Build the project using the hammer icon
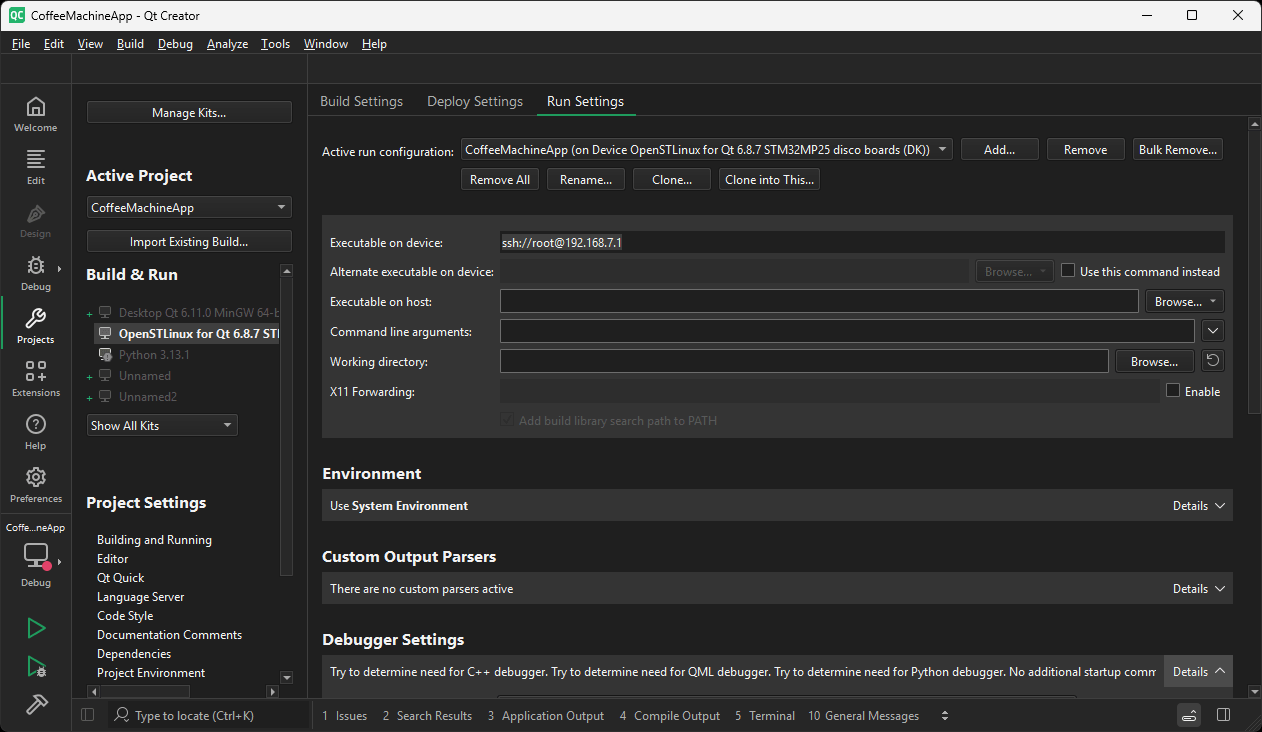 (36, 704)
